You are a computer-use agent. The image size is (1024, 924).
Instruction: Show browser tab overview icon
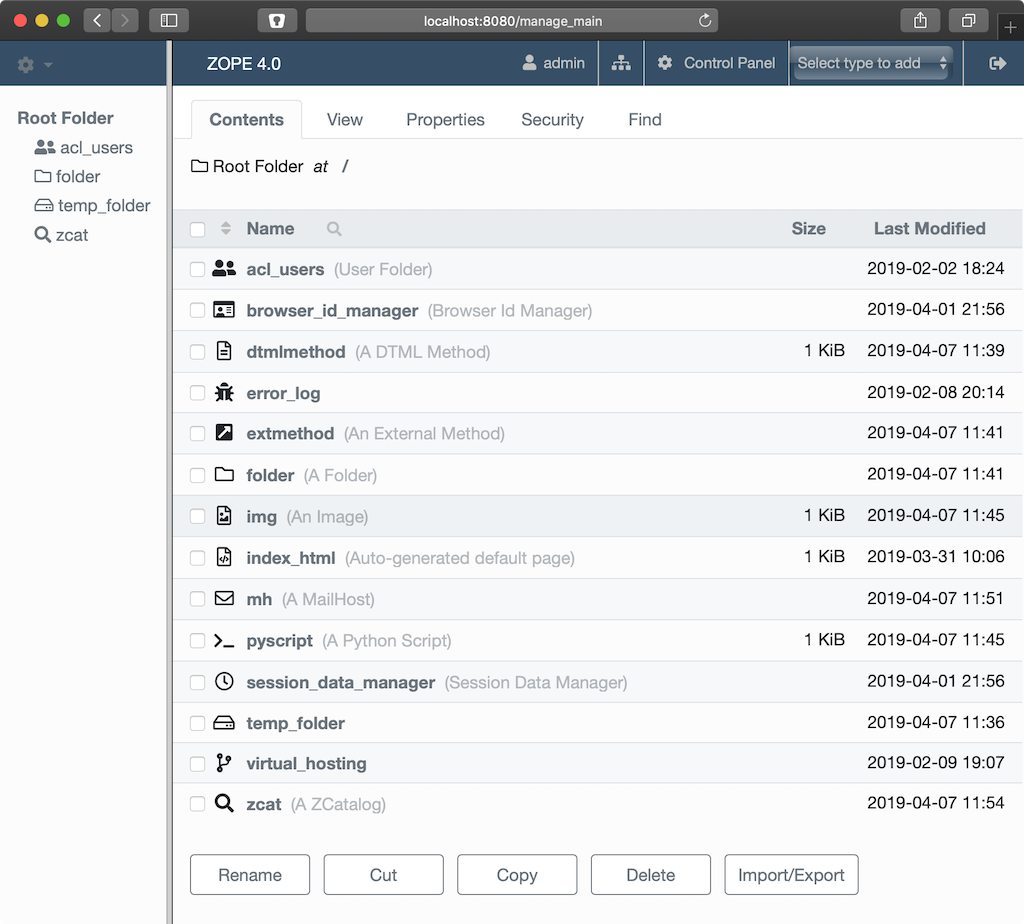[968, 20]
